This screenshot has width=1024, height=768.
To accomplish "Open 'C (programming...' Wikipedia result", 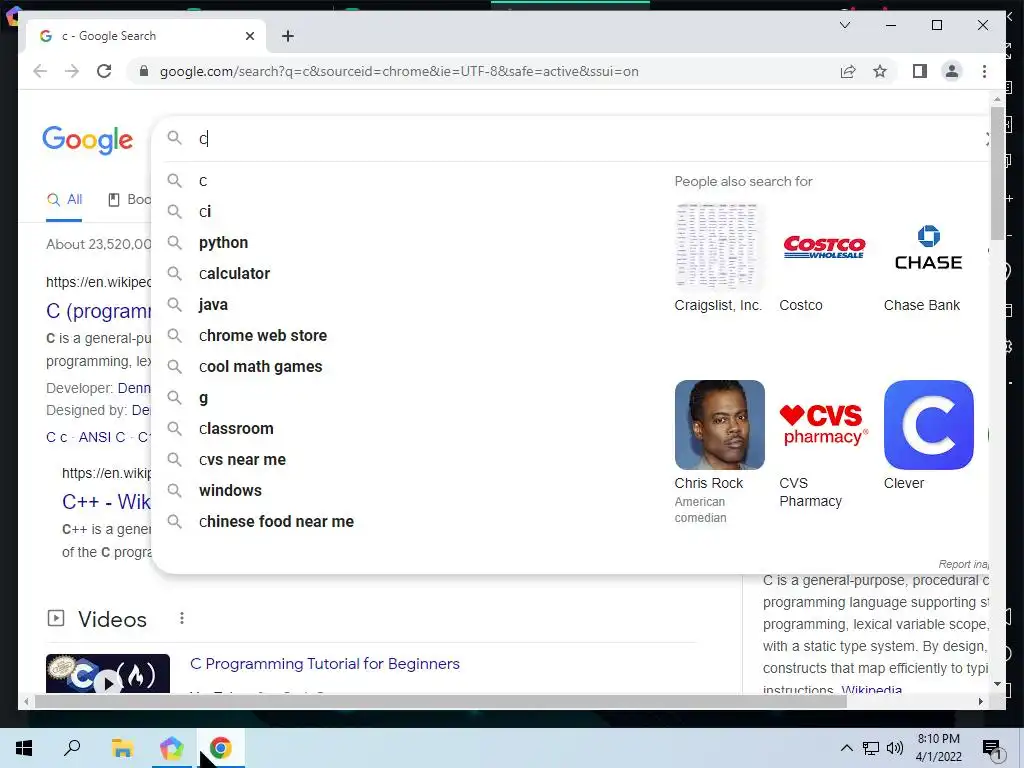I will click(99, 311).
